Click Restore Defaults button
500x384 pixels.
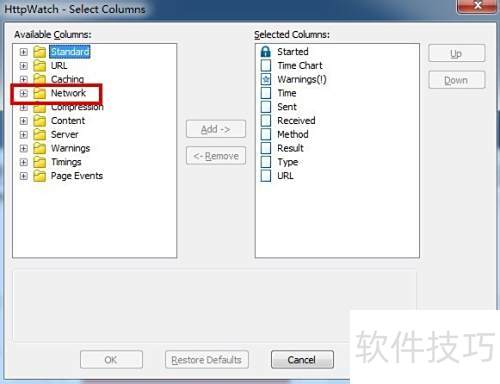(x=207, y=360)
